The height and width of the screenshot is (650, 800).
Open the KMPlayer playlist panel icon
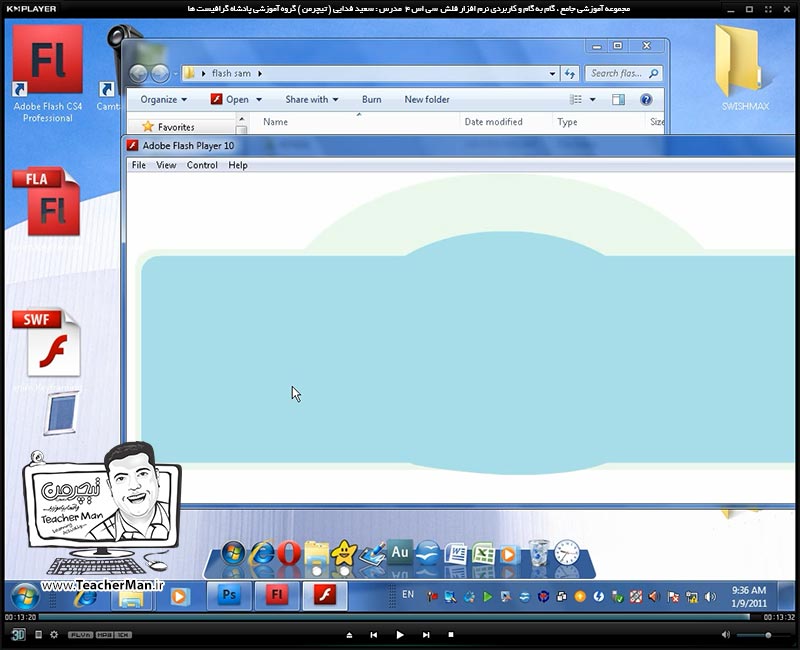[x=38, y=634]
